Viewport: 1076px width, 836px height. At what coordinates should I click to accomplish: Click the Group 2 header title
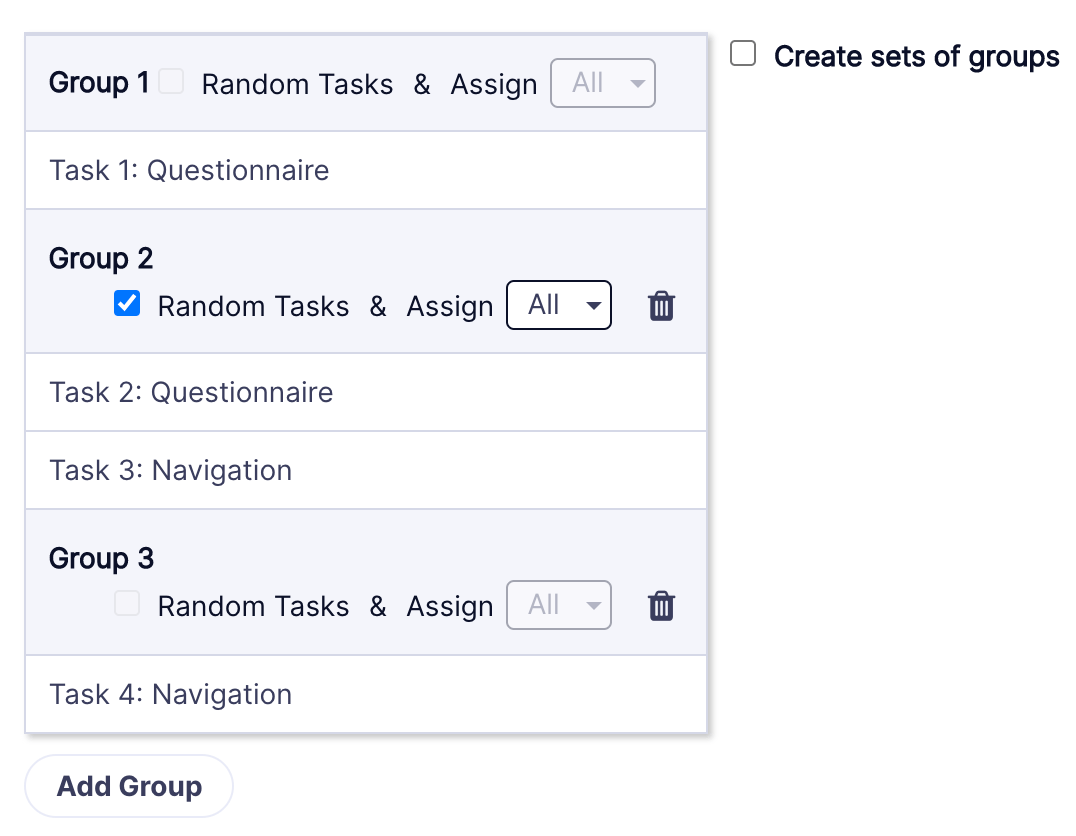[101, 259]
